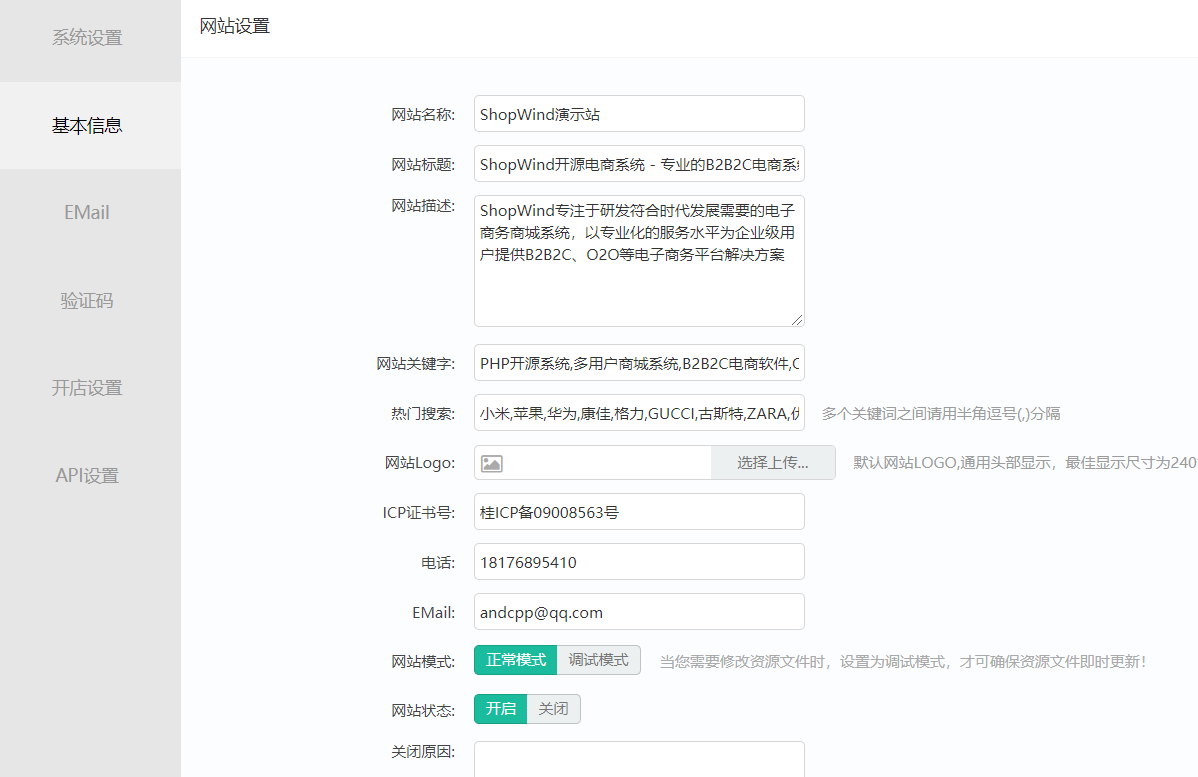The width and height of the screenshot is (1198, 777).
Task: Click the 网站关键字: label
Action: (416, 364)
